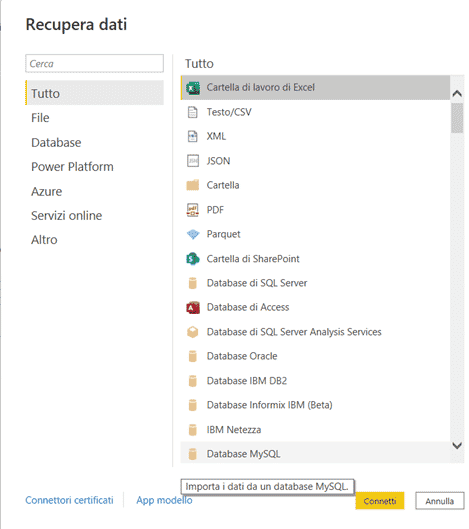Open the Connettori certificati link

click(x=70, y=500)
